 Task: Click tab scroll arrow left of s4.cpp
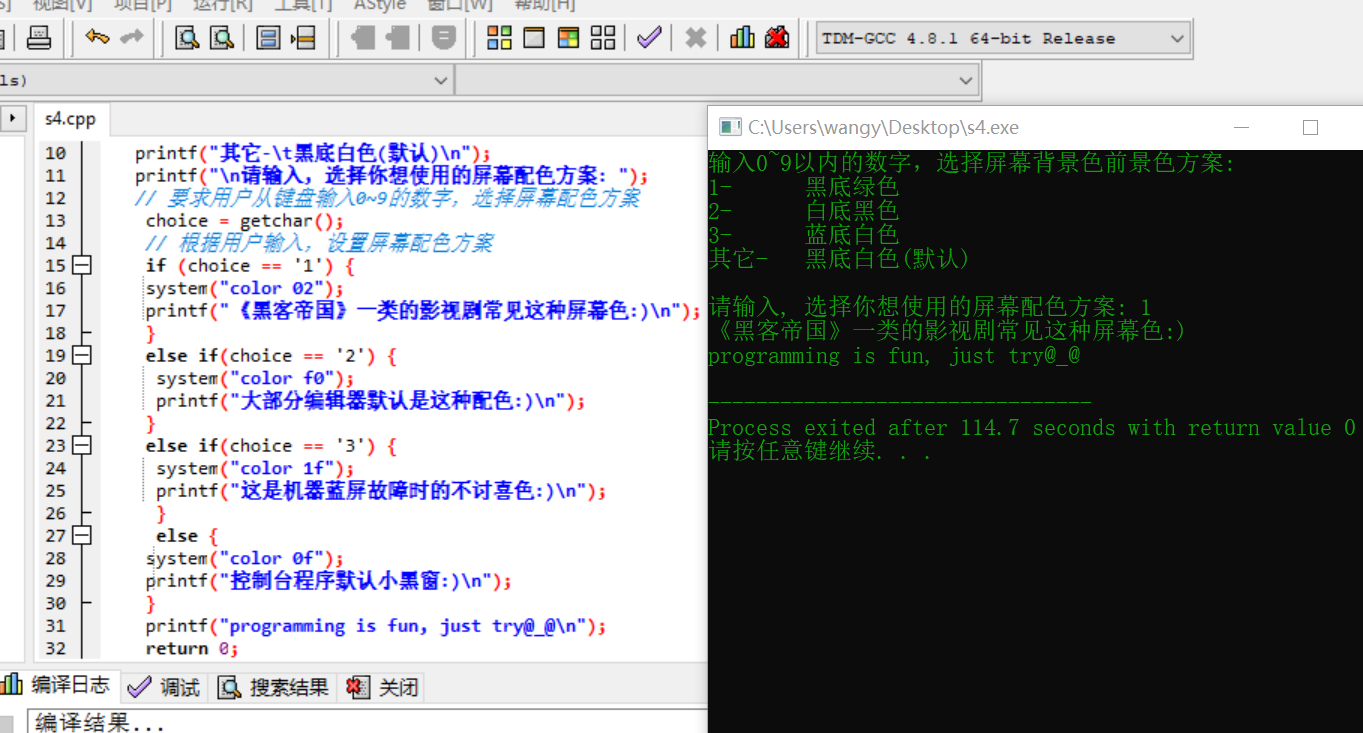coord(13,118)
